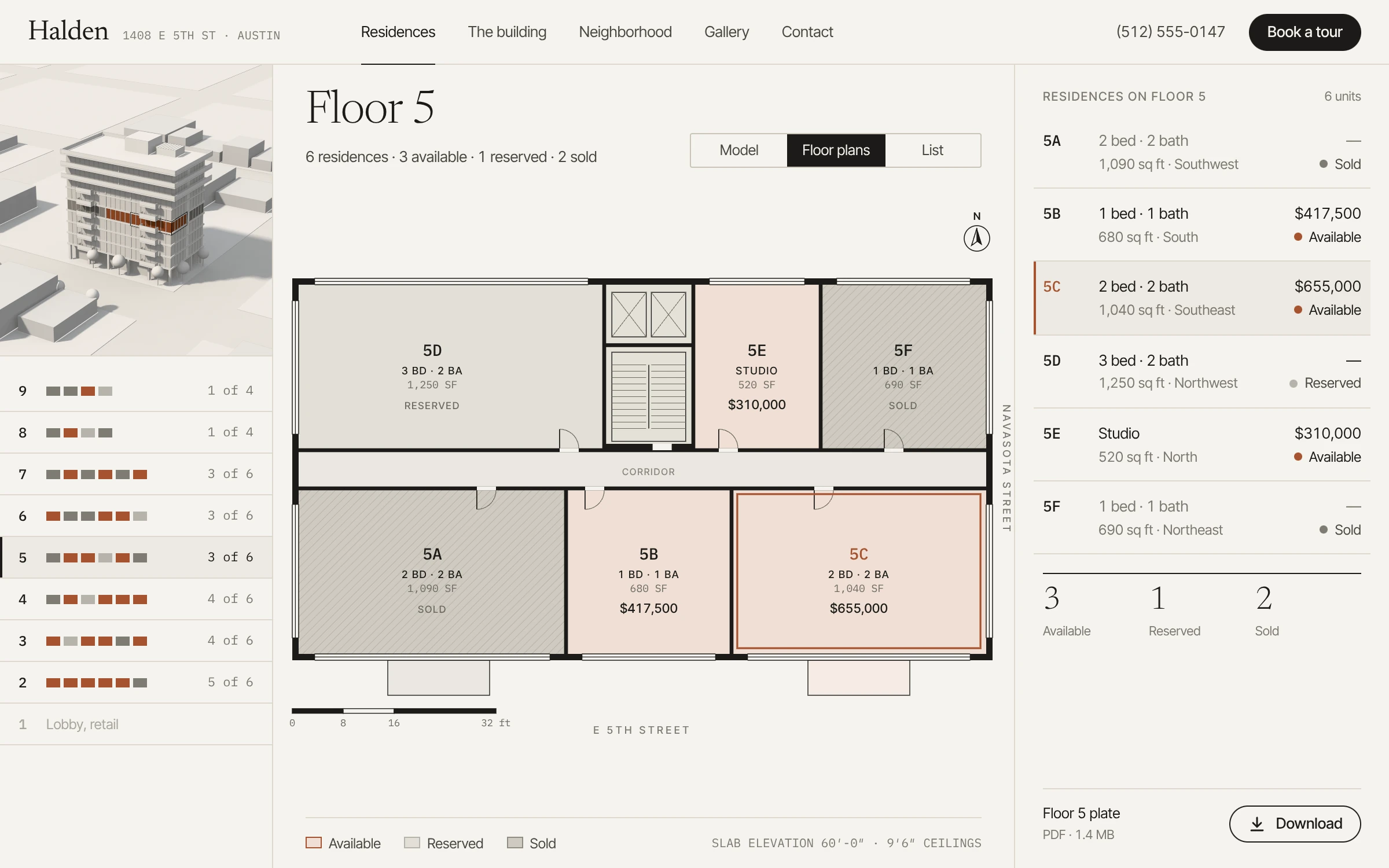Click the elevator shaft on the plan
The image size is (1389, 868).
tap(648, 315)
